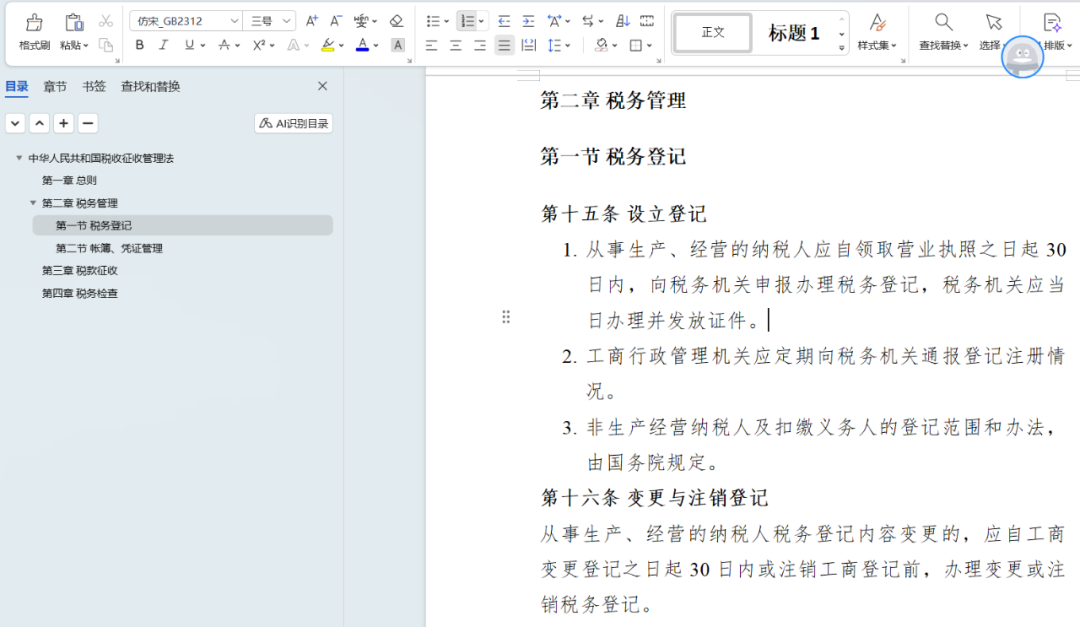Close the navigation pane with X
This screenshot has height=627, width=1080.
coord(322,86)
